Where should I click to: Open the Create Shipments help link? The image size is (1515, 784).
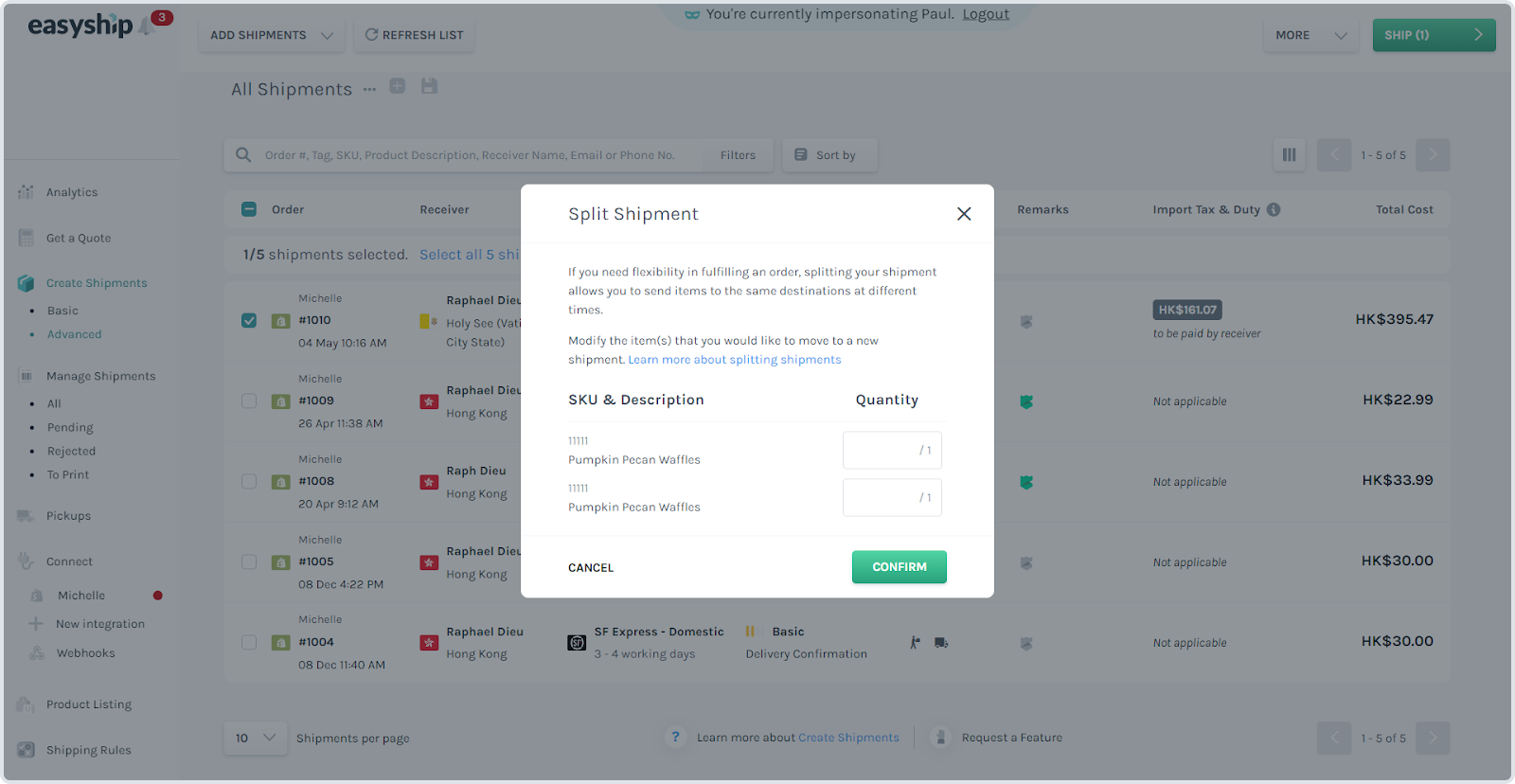848,738
